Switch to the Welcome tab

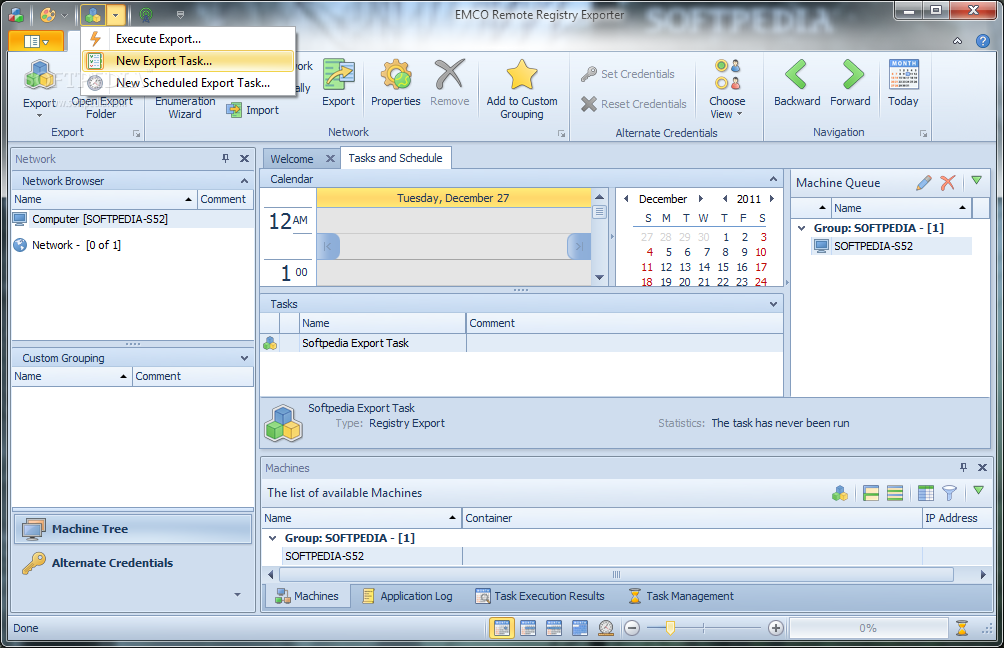point(291,159)
